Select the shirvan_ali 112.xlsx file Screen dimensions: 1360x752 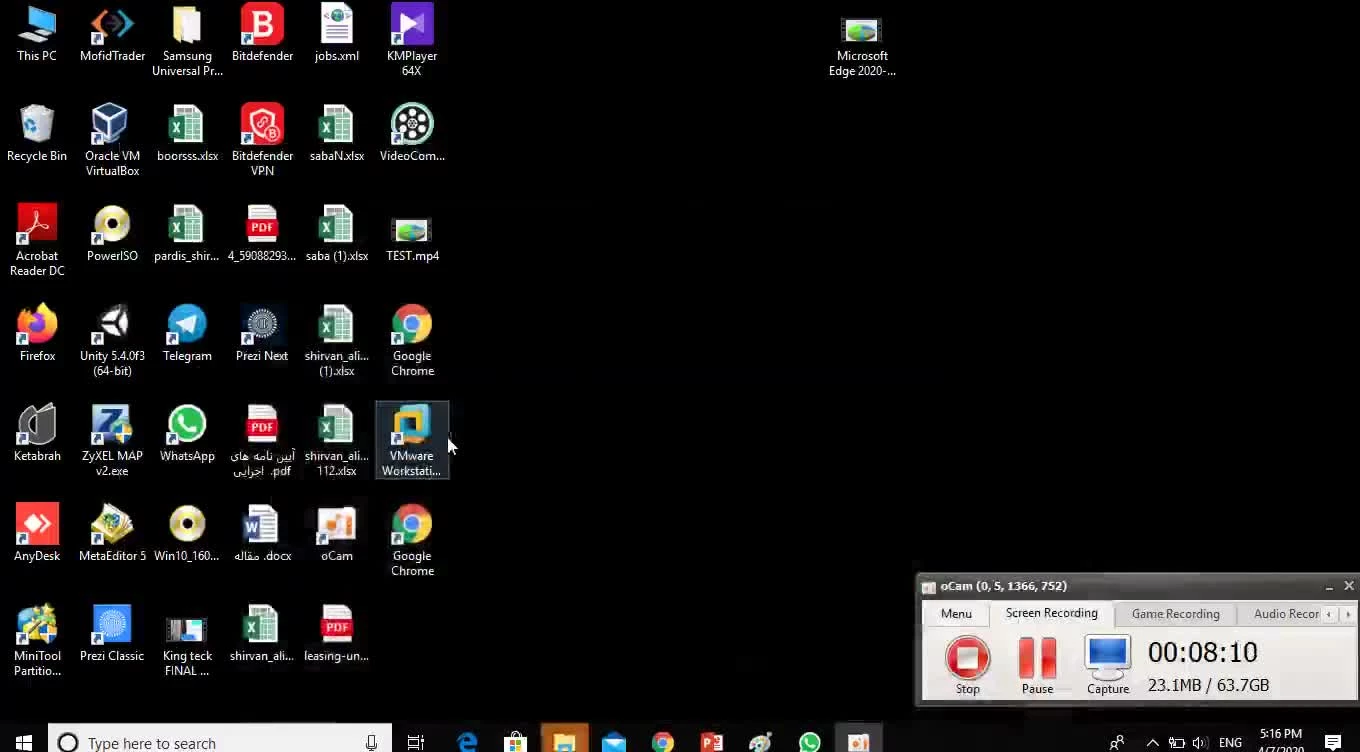pos(337,441)
